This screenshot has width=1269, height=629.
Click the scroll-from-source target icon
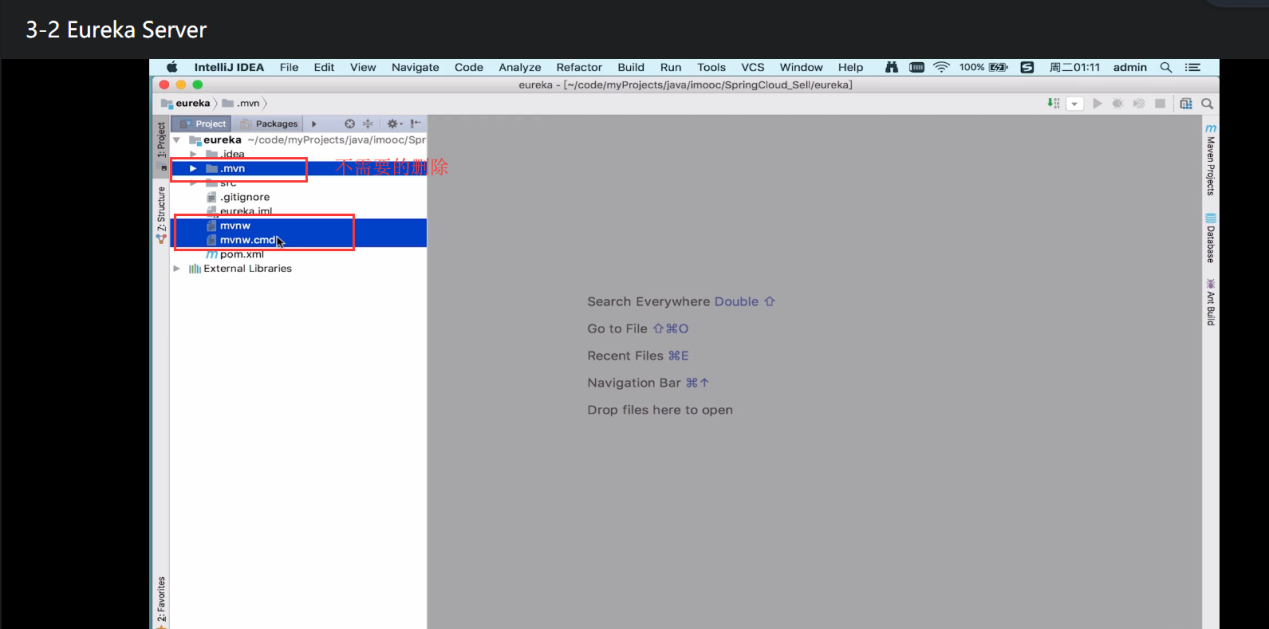tap(349, 124)
